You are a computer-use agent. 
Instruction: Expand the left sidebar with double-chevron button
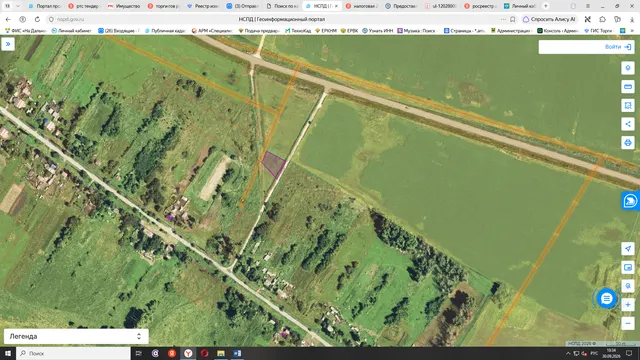pyautogui.click(x=8, y=44)
